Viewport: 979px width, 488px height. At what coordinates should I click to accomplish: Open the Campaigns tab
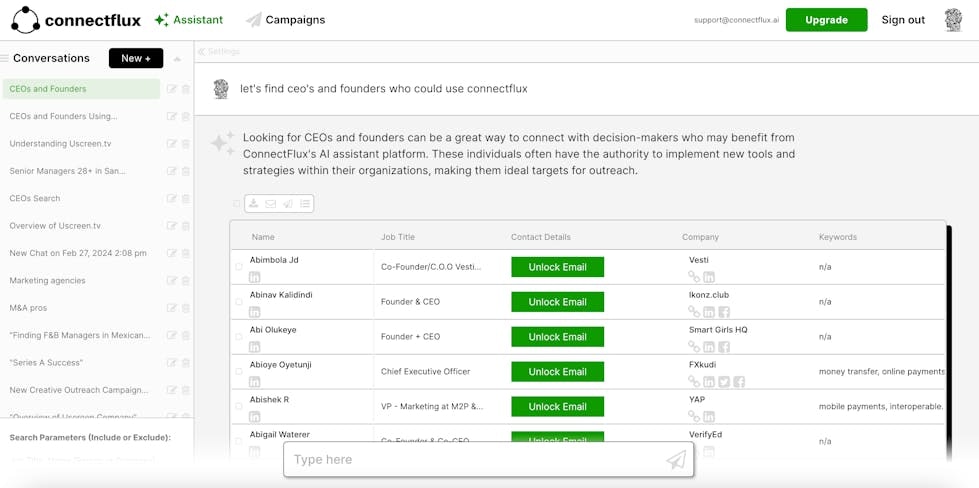click(x=285, y=20)
